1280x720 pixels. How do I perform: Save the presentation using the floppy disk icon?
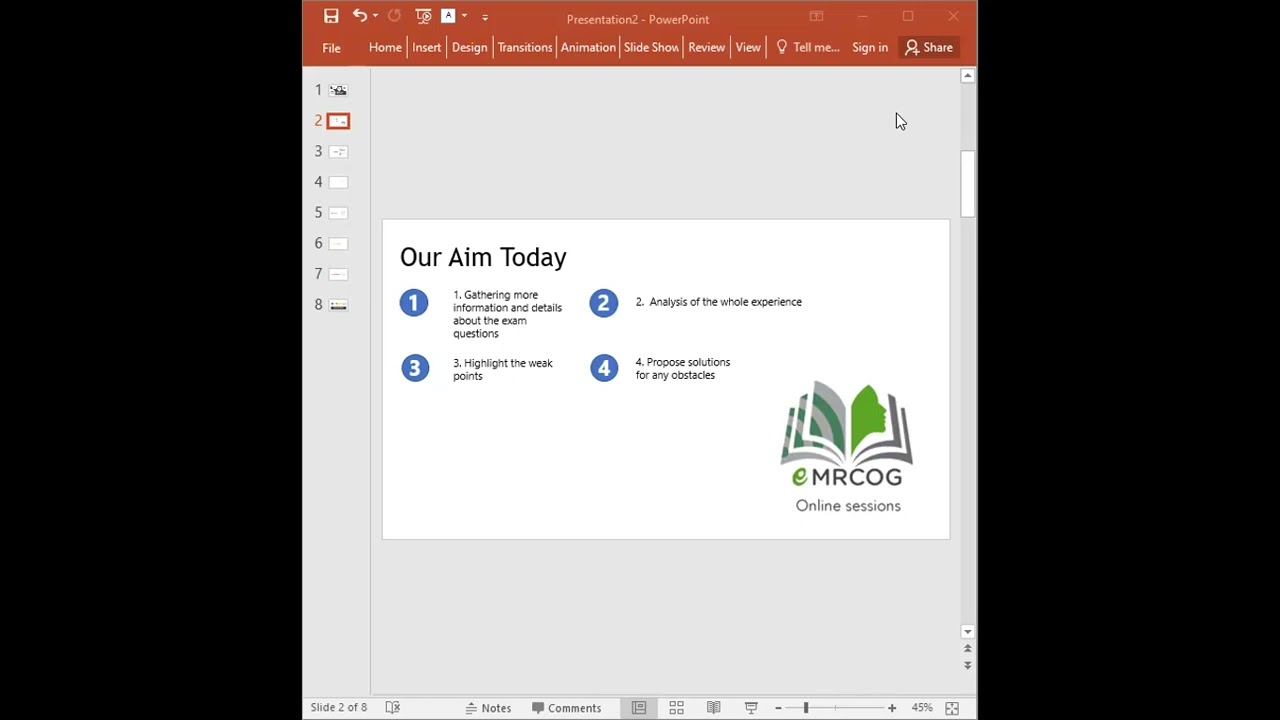[x=331, y=16]
